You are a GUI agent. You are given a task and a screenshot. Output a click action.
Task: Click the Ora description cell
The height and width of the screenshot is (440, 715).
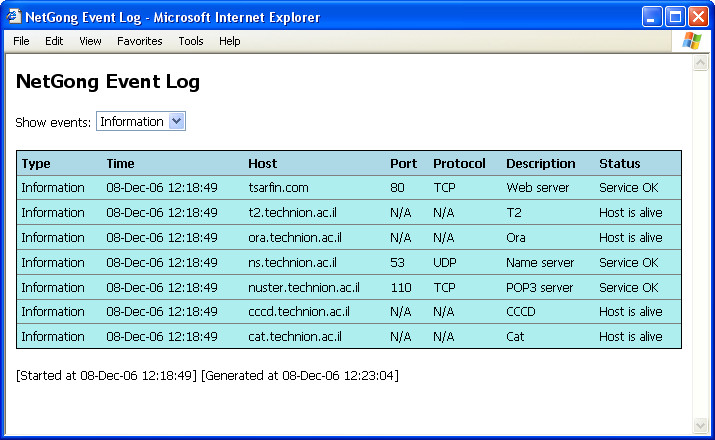click(x=516, y=238)
